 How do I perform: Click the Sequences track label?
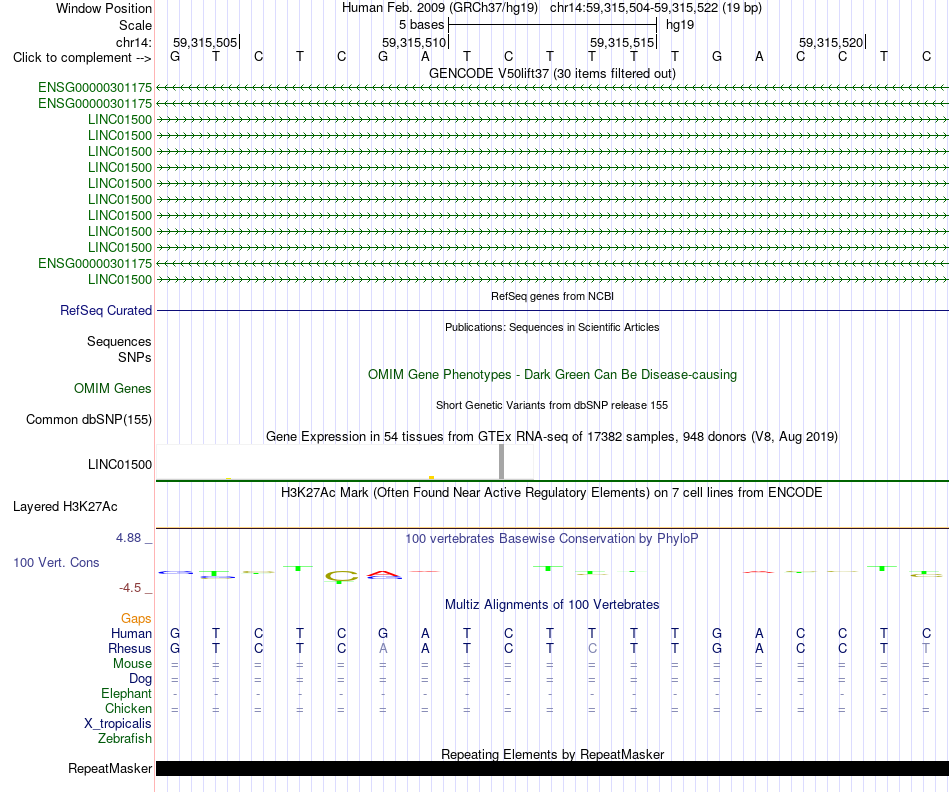coord(119,341)
